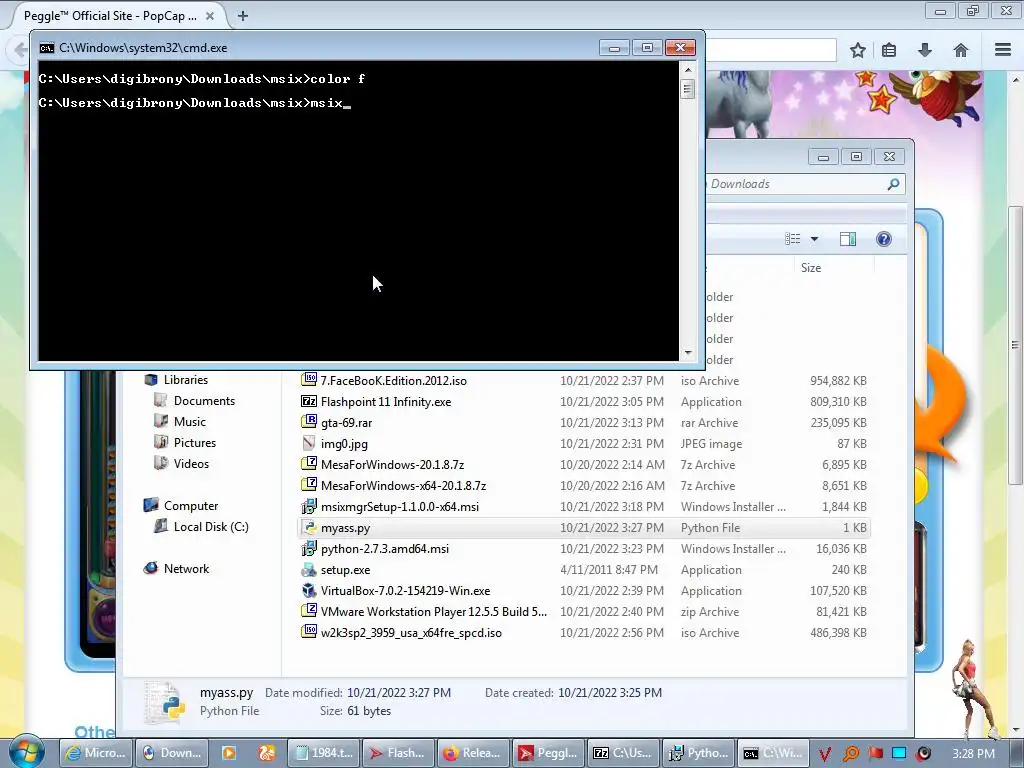Click the Explorer search Downloads field
This screenshot has height=768, width=1024.
(797, 184)
